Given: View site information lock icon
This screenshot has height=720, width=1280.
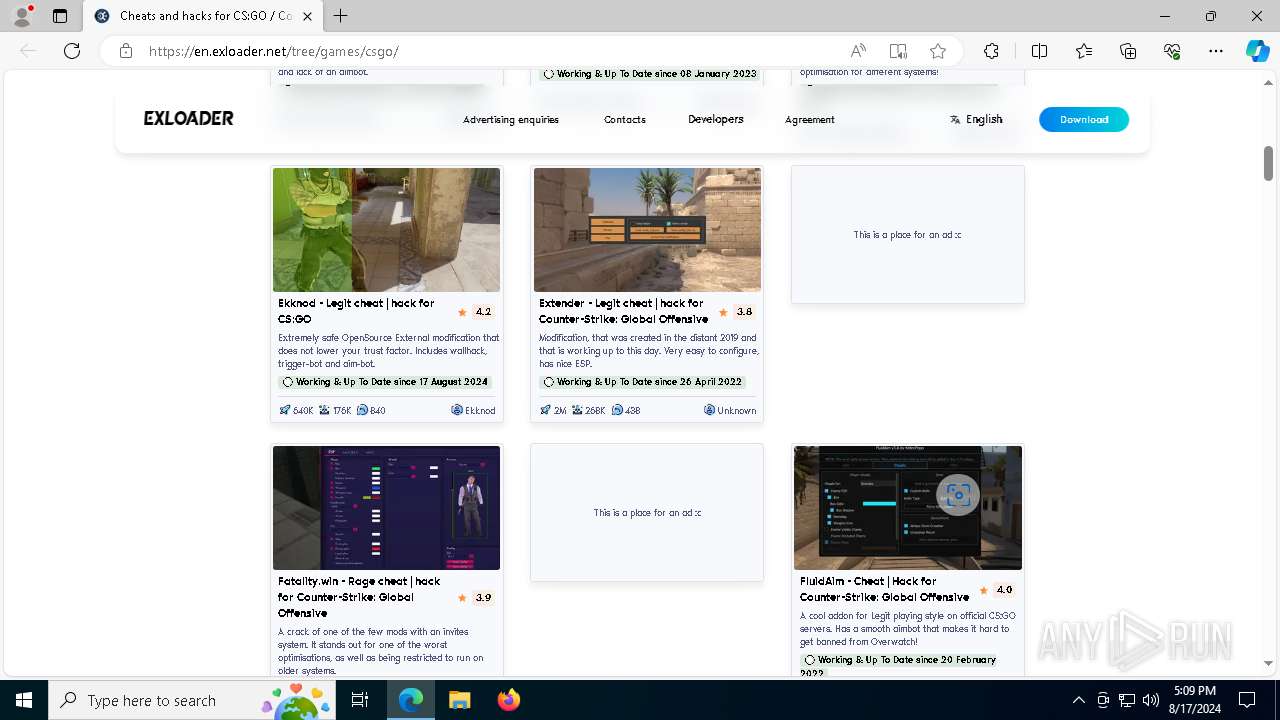Looking at the screenshot, I should coord(125,51).
